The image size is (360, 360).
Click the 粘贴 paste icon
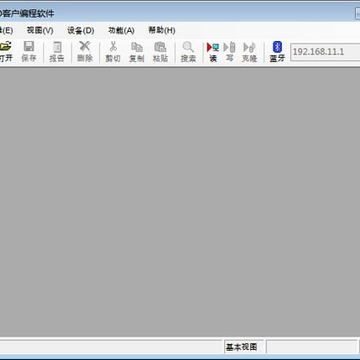(160, 47)
